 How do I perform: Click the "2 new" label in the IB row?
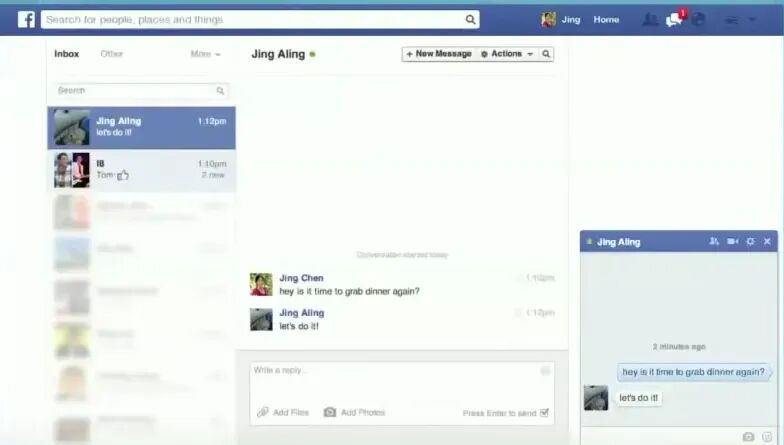tap(214, 175)
